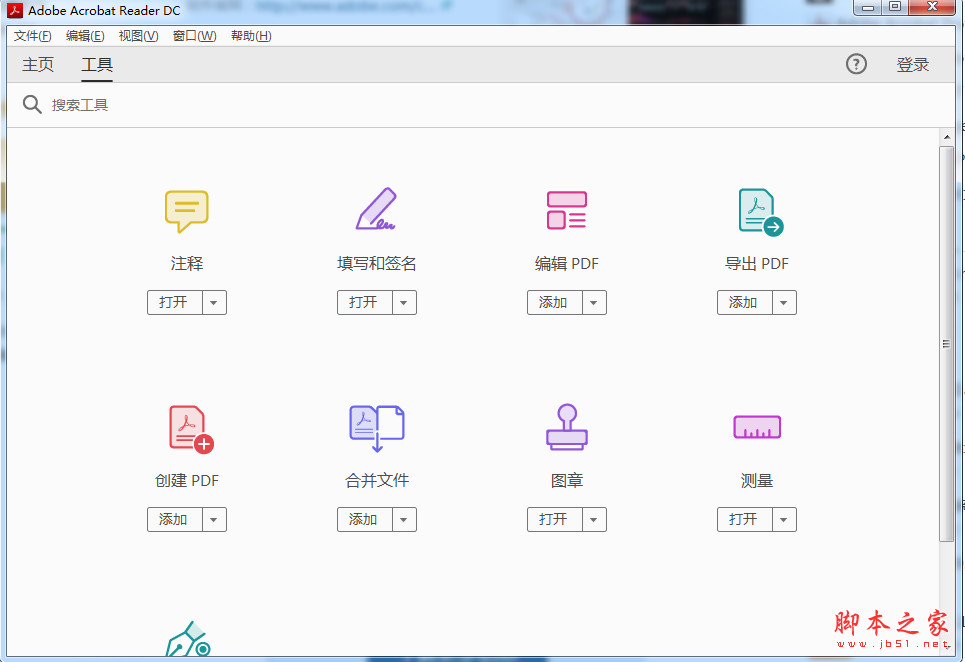Click 打开 button under 注释
965x662 pixels.
(175, 303)
